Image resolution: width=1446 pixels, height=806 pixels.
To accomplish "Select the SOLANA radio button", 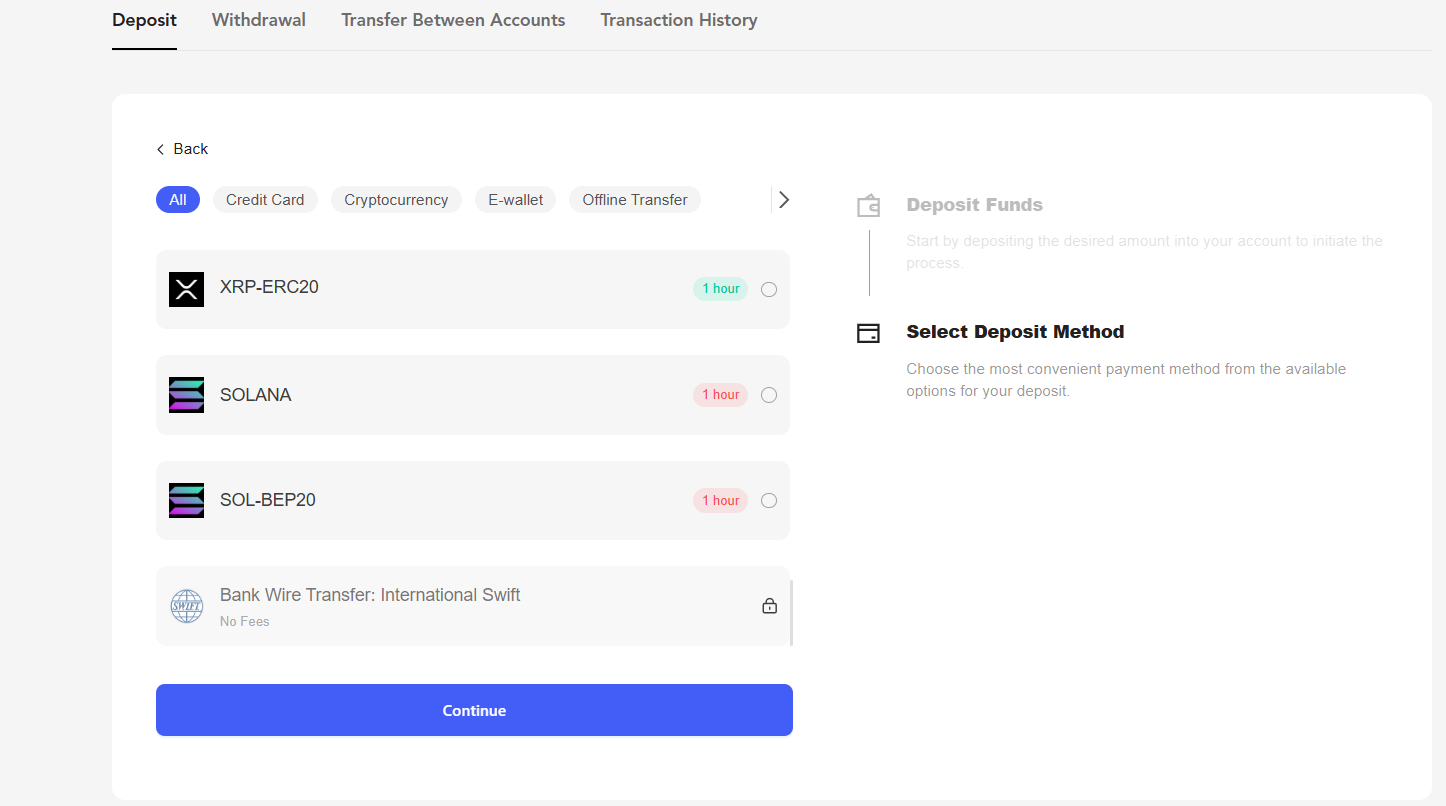I will [x=768, y=395].
